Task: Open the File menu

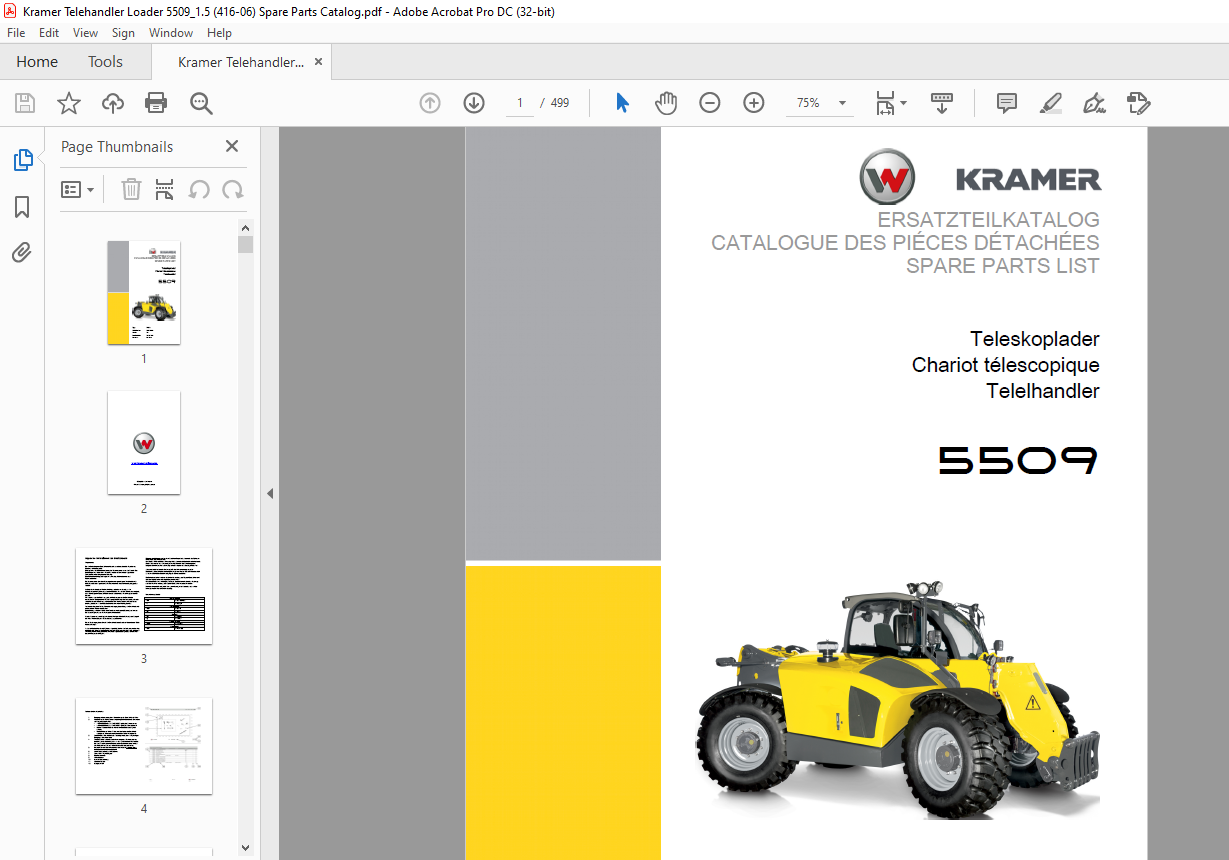Action: pos(16,33)
